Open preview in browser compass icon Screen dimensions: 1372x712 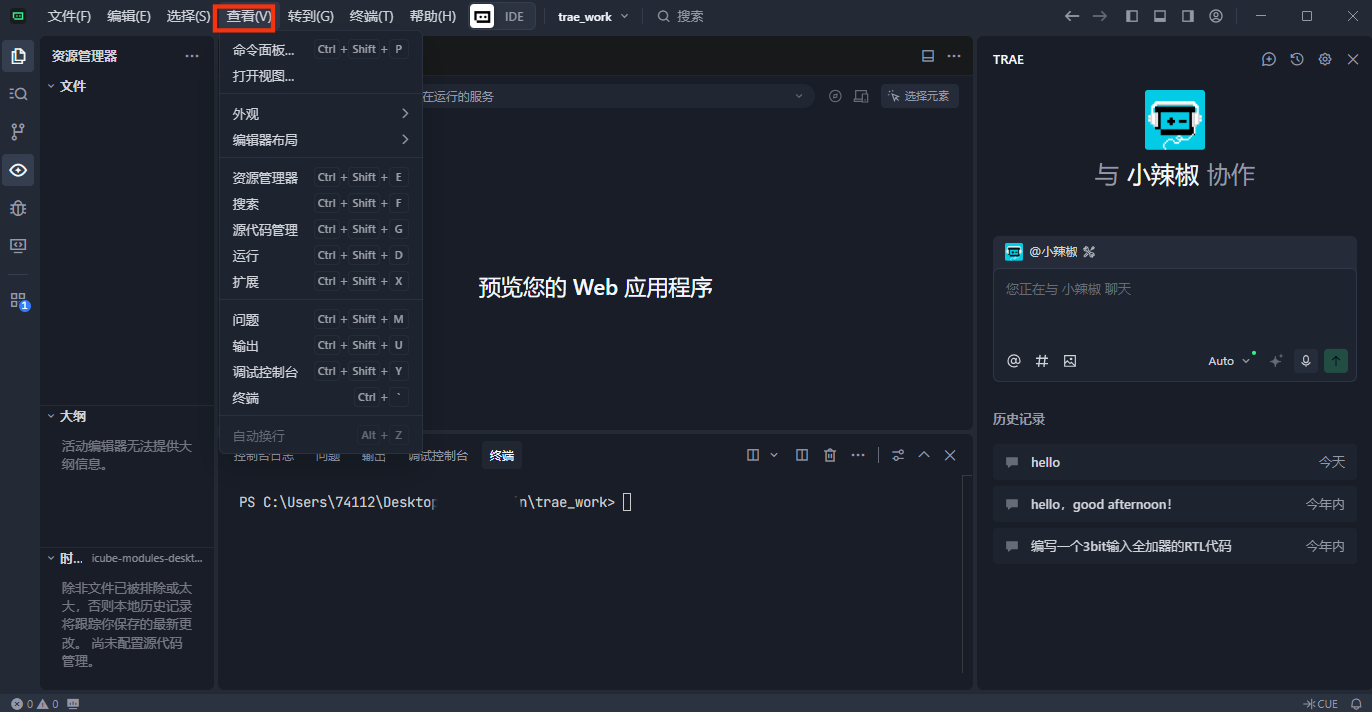pos(836,96)
